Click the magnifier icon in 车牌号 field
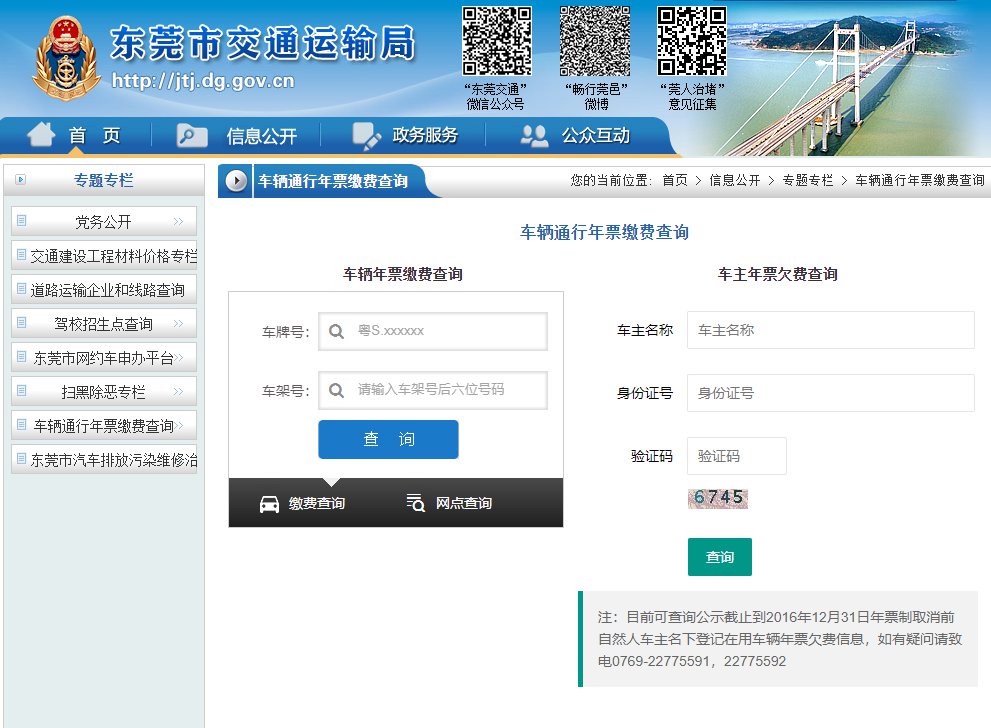This screenshot has width=991, height=728. tap(337, 331)
